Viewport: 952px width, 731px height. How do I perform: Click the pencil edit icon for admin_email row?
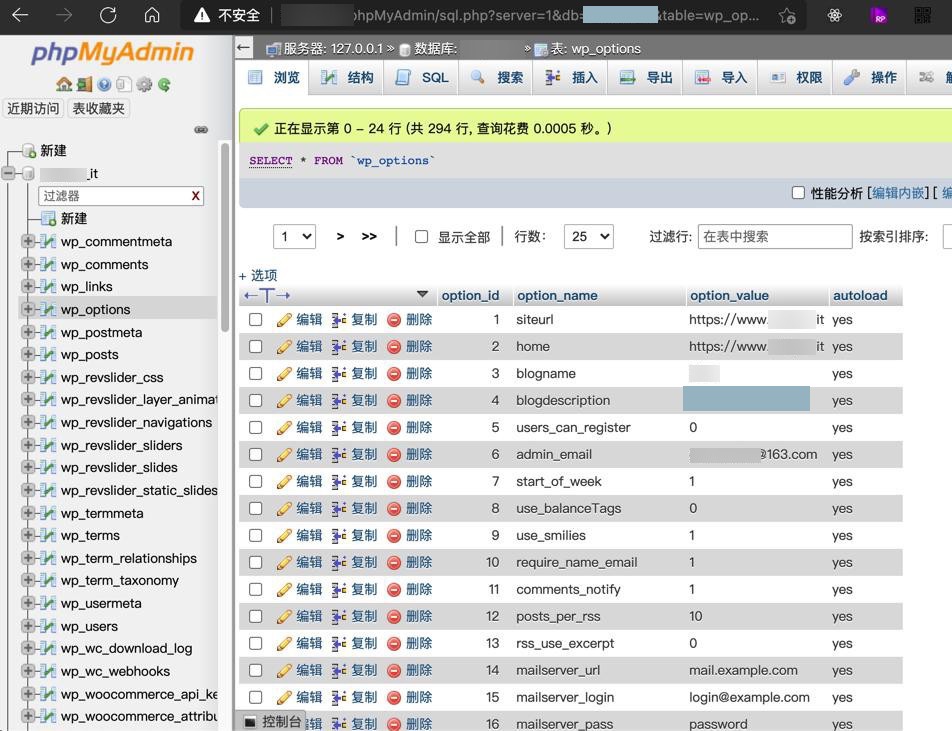coord(284,455)
